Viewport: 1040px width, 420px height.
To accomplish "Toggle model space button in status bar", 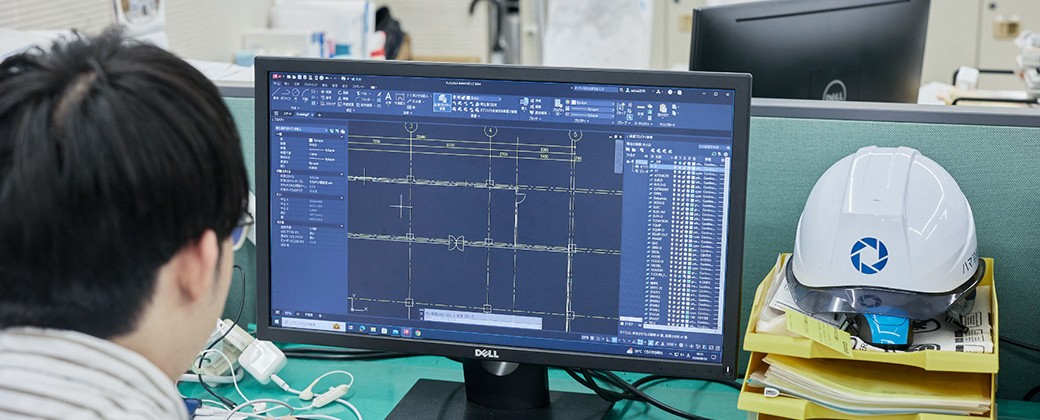I will 585,338.
